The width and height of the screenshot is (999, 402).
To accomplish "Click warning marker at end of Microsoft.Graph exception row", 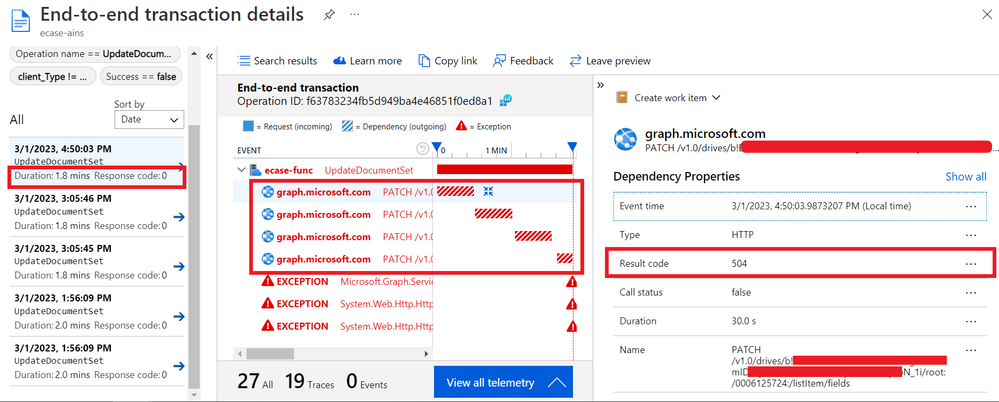I will [571, 282].
